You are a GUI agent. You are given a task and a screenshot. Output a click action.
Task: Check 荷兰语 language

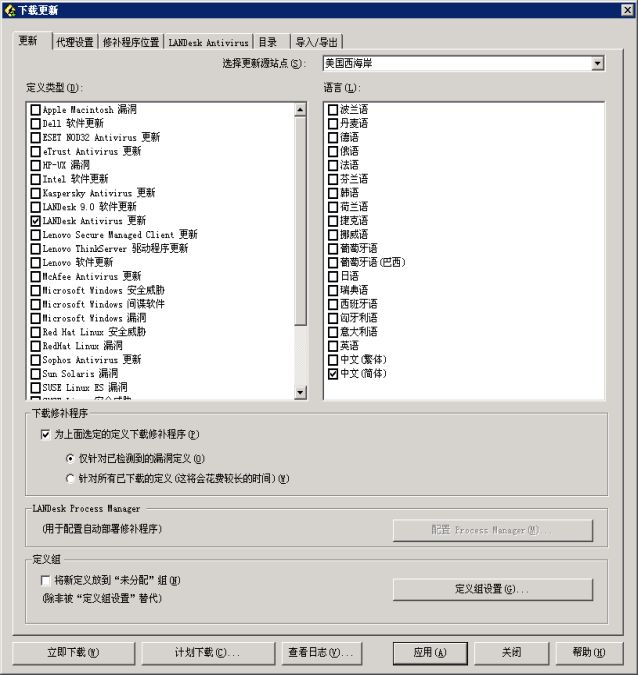(333, 207)
